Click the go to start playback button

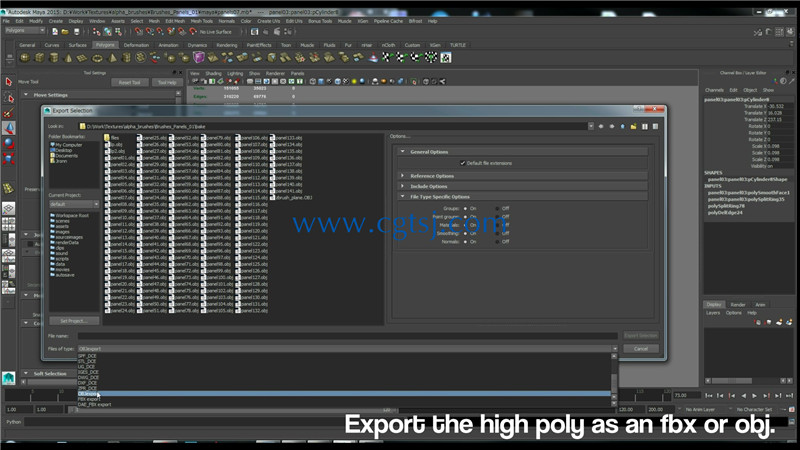[708, 395]
